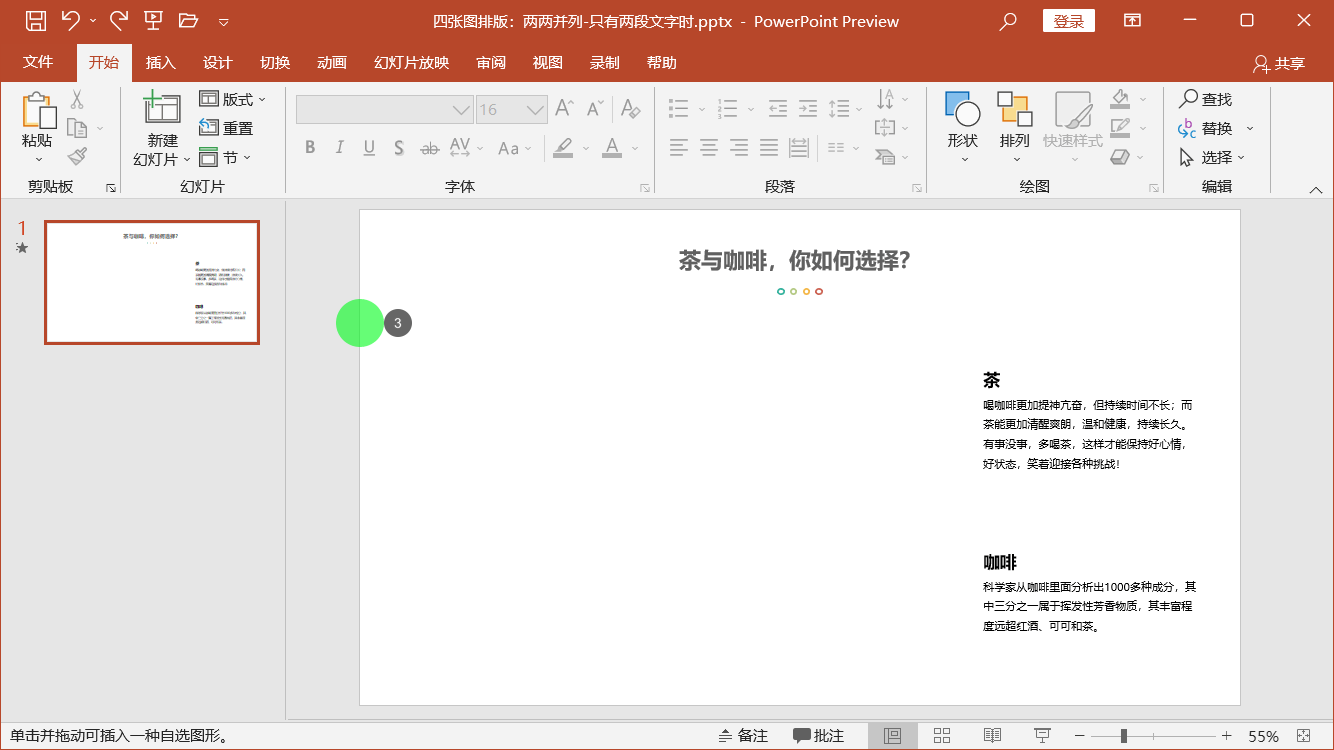Click the Save icon in quick access toolbar
The image size is (1334, 750).
35,21
